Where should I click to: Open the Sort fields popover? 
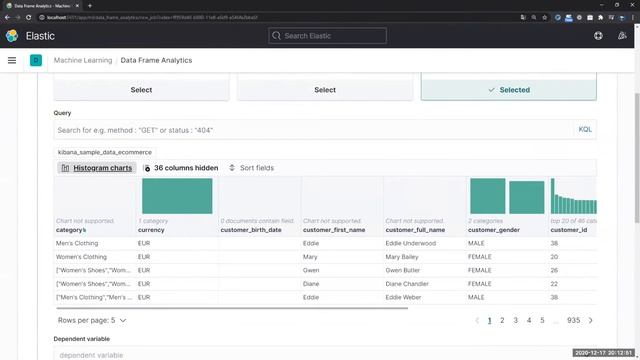(251, 168)
